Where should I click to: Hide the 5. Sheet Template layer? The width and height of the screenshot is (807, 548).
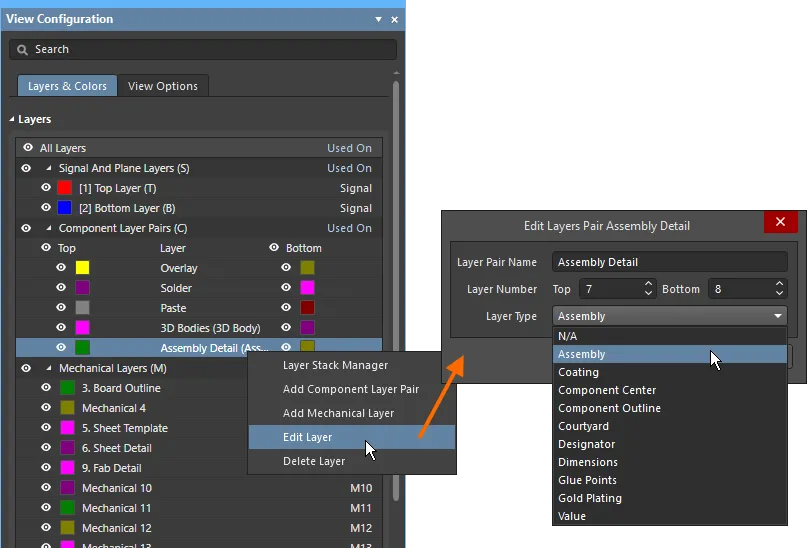coord(46,428)
